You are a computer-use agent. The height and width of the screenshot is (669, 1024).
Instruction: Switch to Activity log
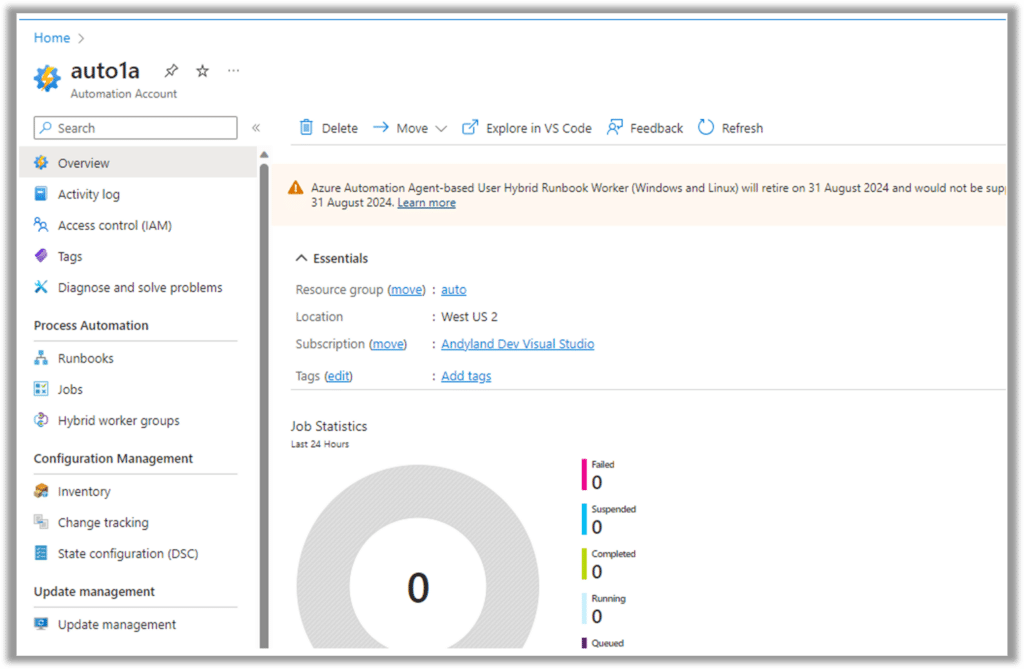[90, 194]
